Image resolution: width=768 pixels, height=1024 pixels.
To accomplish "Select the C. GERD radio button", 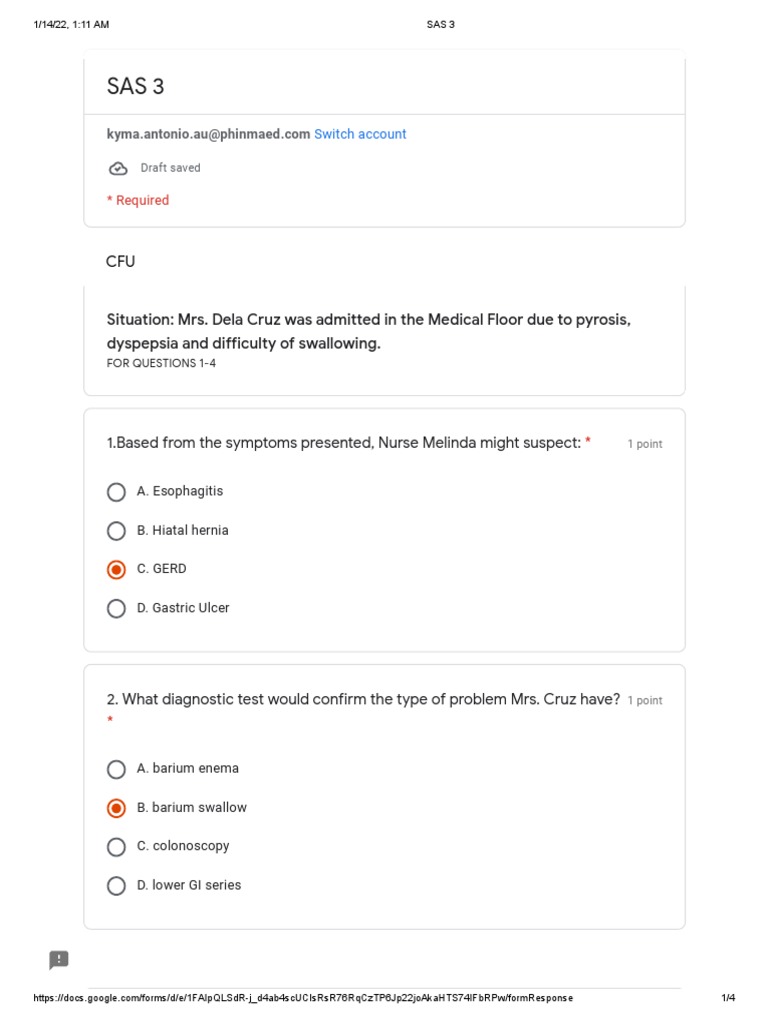I will [116, 569].
